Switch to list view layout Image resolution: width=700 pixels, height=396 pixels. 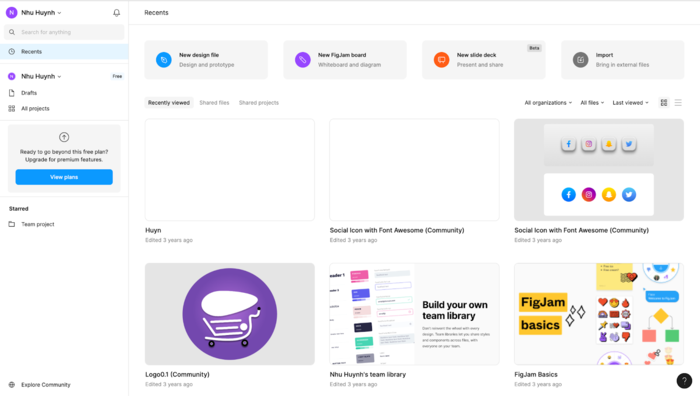tap(678, 103)
